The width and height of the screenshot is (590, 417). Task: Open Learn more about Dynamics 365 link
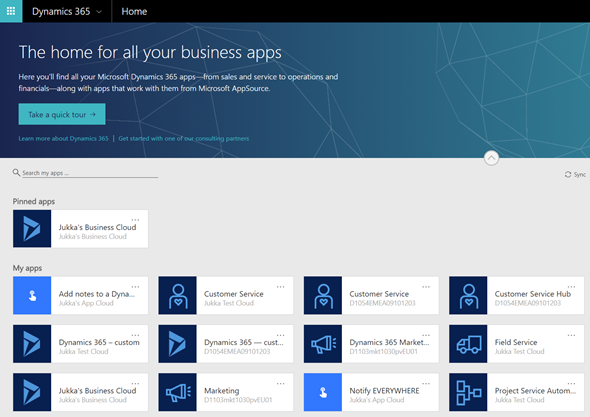[63, 138]
